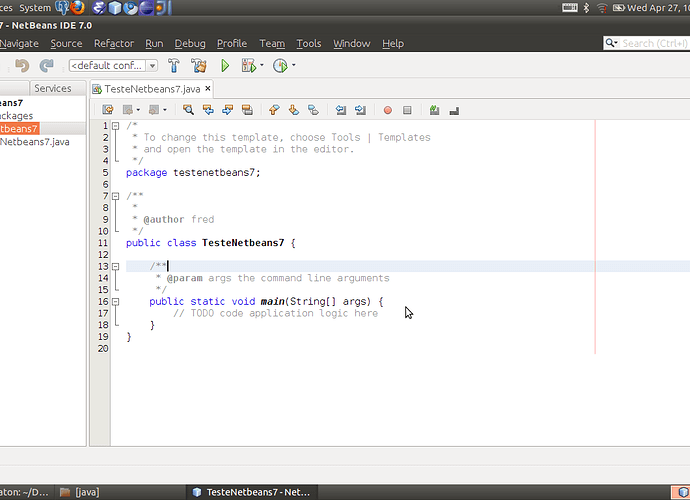This screenshot has height=500, width=690.
Task: Switch to TesteNetbeans7 - Net... taskbar button
Action: coord(252,492)
